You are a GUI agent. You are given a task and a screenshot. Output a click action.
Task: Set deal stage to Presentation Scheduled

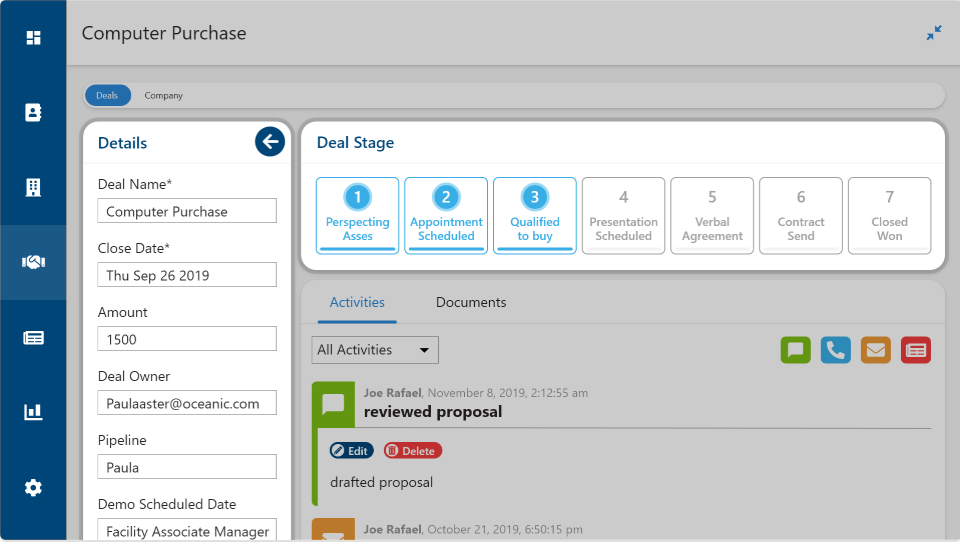623,216
